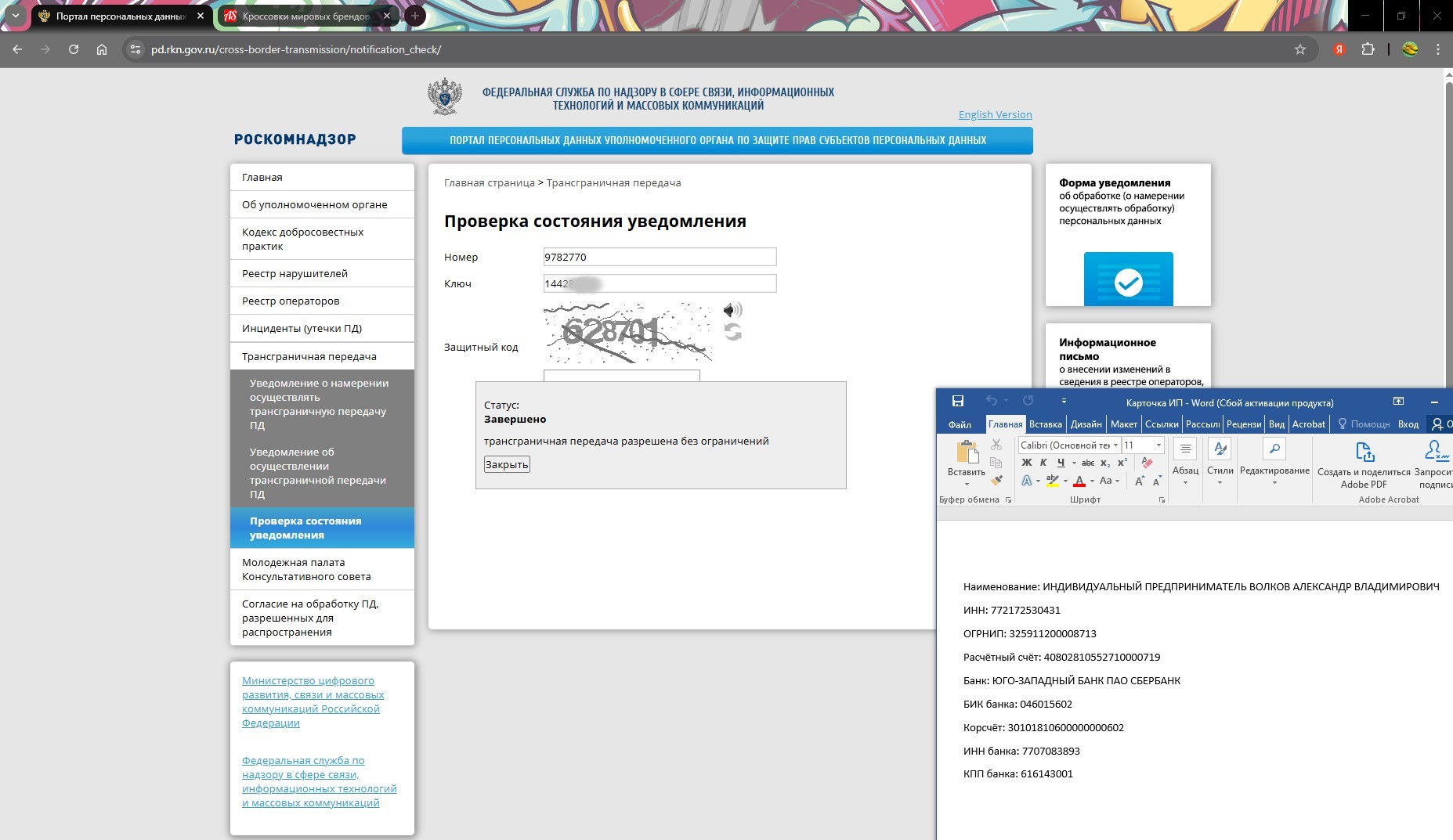Open the English Version link
Screen dimensions: 1453x840
pos(995,114)
